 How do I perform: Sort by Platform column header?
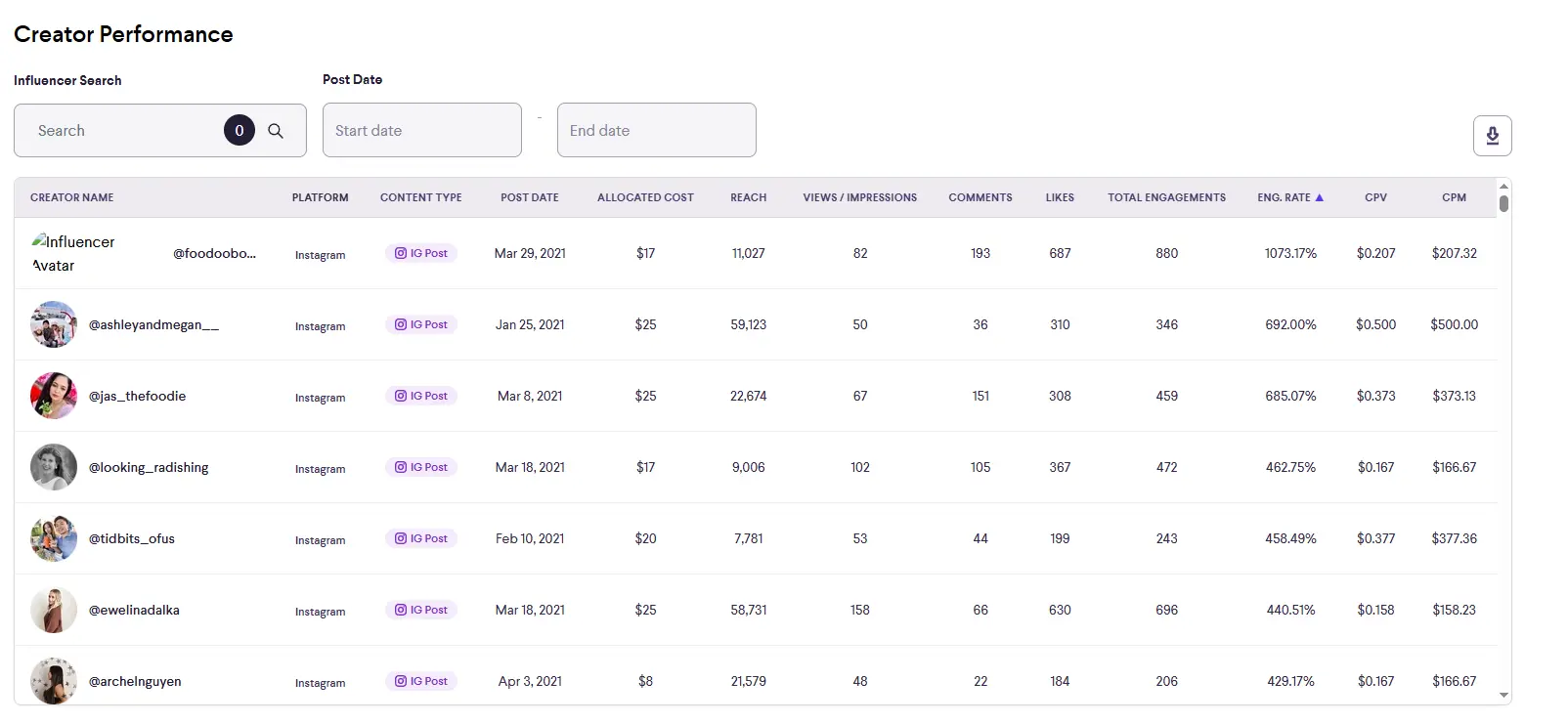[320, 197]
